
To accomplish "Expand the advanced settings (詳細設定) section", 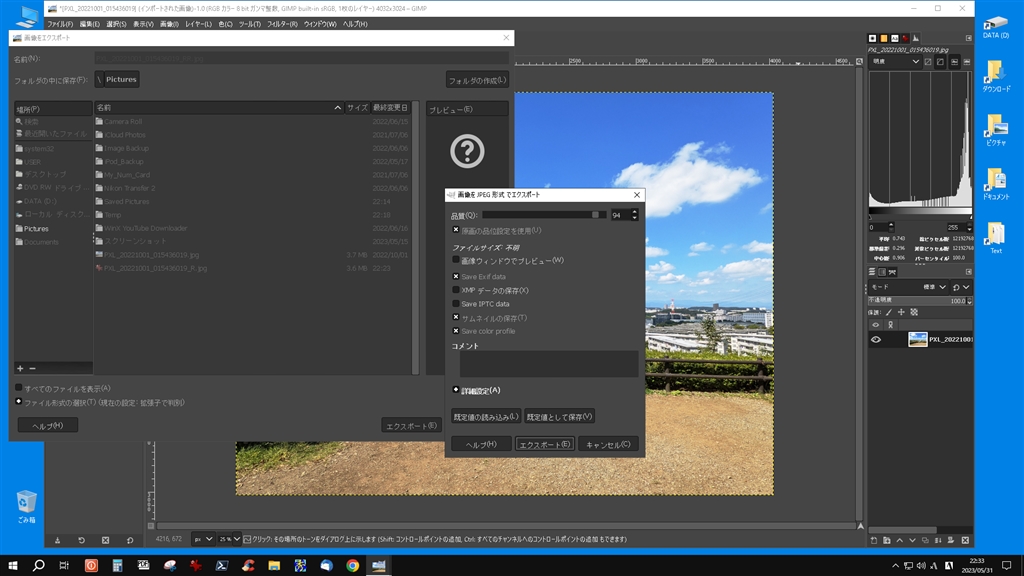I will click(x=456, y=390).
